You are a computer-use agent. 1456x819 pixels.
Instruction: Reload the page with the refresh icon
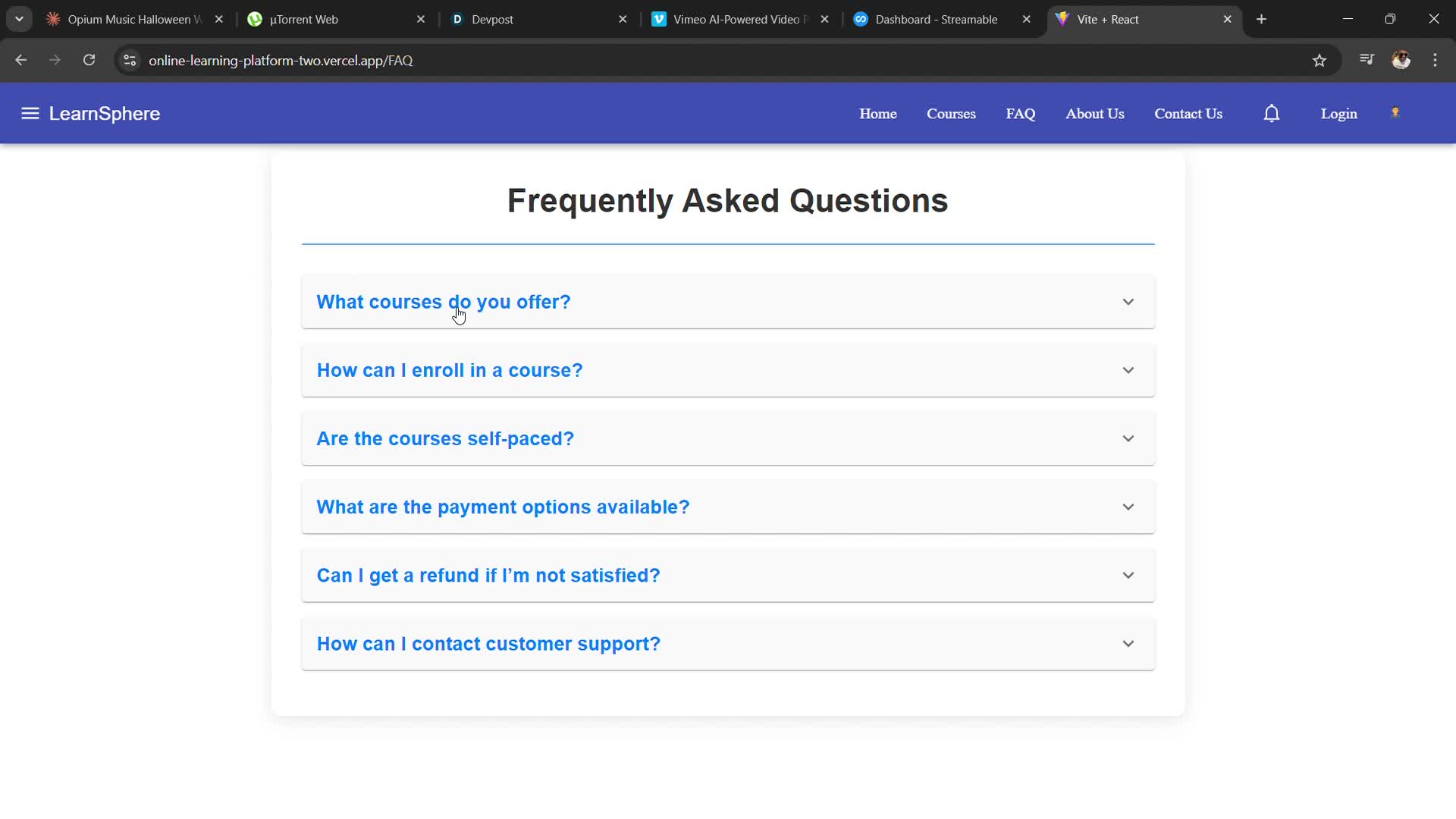tap(89, 61)
